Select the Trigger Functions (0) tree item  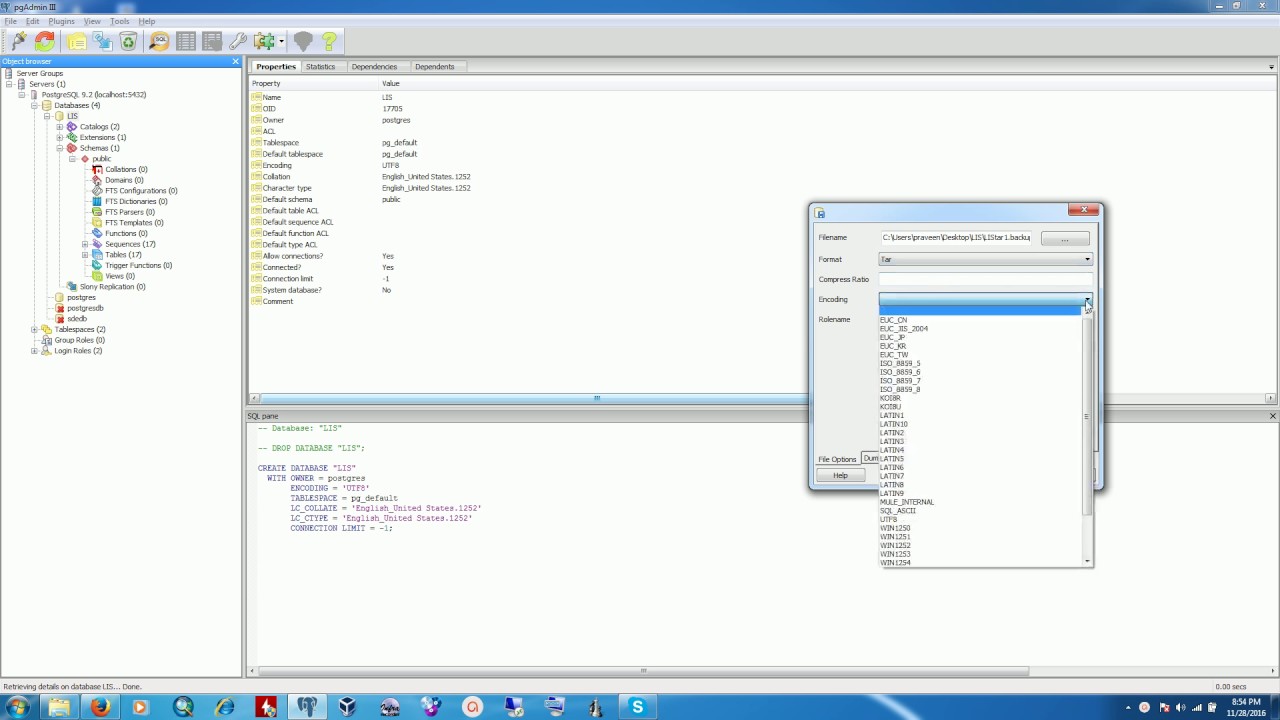click(138, 265)
